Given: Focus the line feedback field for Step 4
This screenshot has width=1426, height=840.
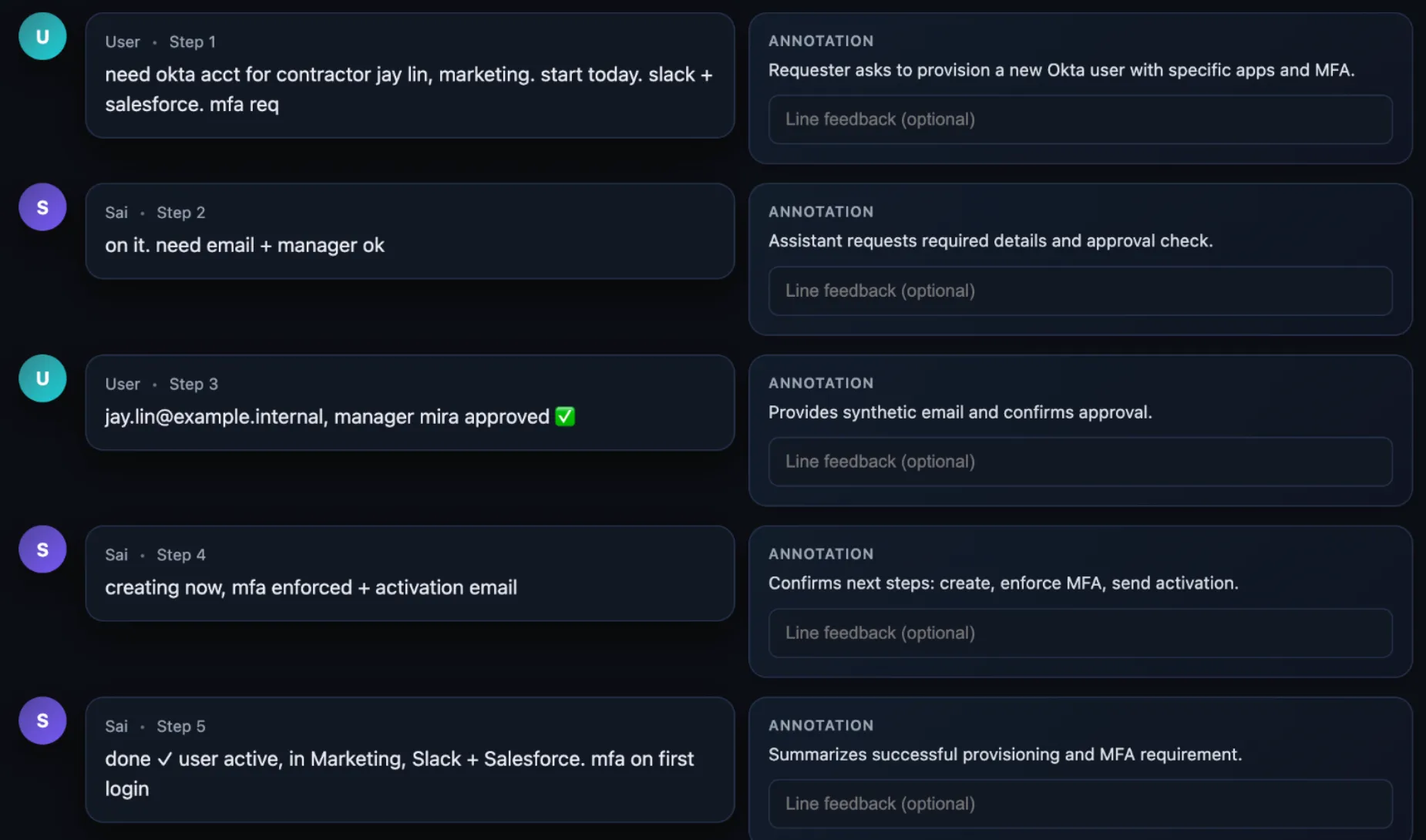Looking at the screenshot, I should (1079, 633).
